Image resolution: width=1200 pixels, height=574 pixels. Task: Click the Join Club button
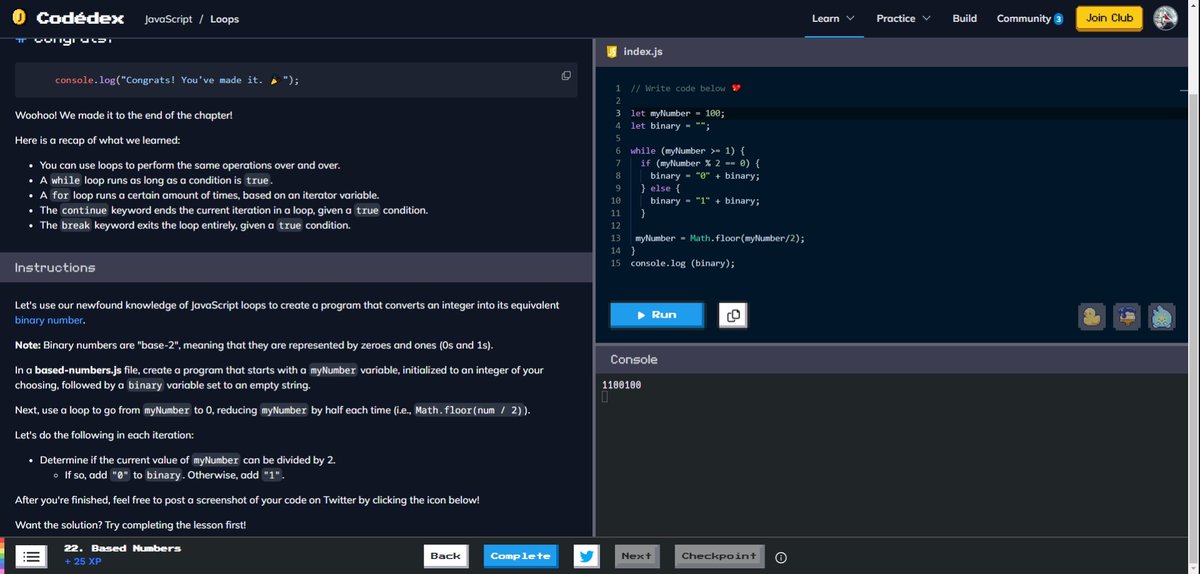1108,18
